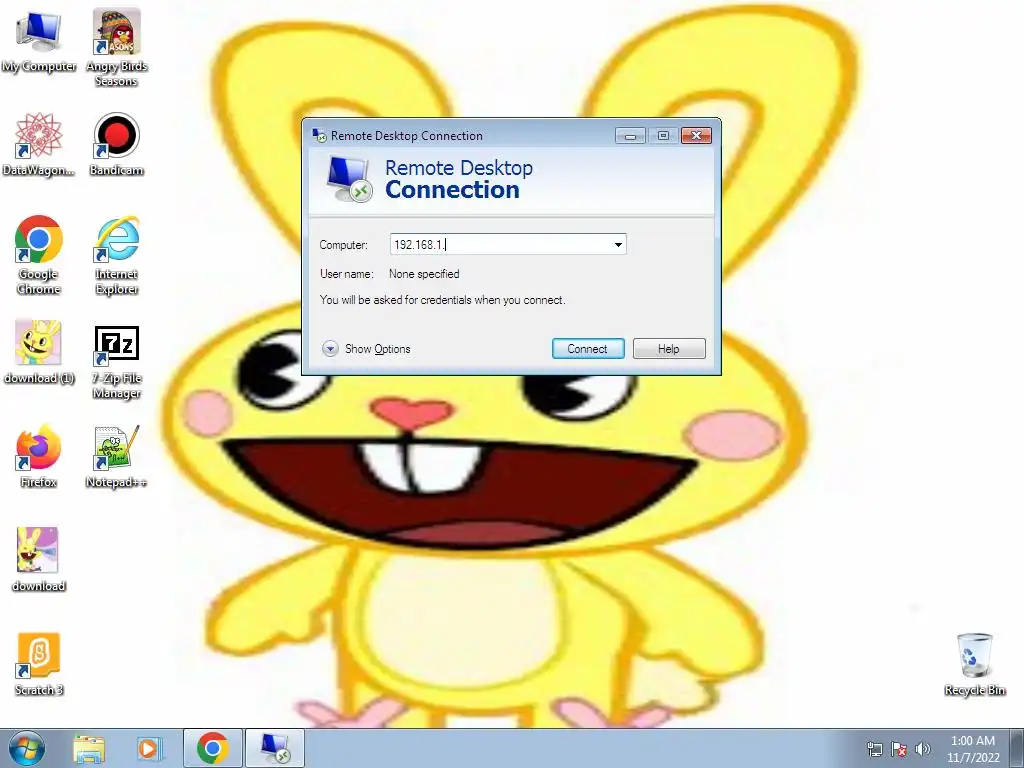This screenshot has height=768, width=1024.
Task: Select the download image file icon
Action: click(x=39, y=560)
